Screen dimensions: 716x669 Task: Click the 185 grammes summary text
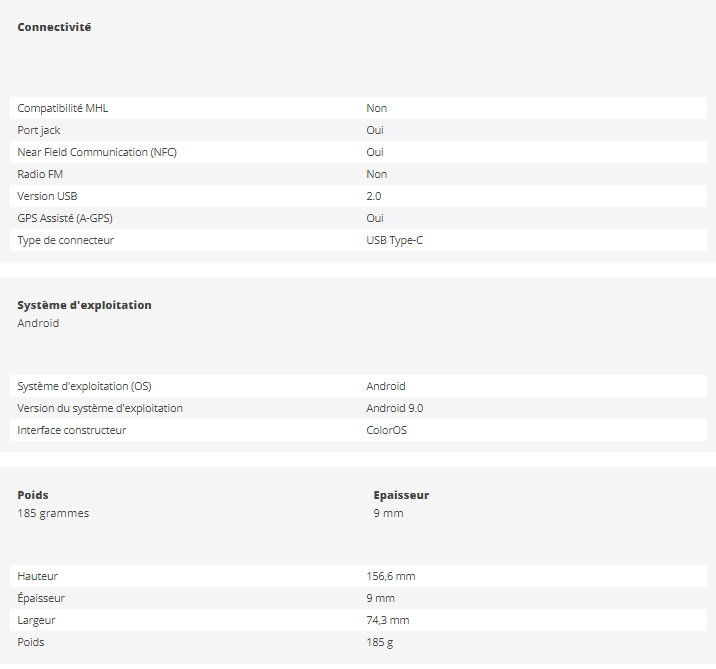click(53, 513)
